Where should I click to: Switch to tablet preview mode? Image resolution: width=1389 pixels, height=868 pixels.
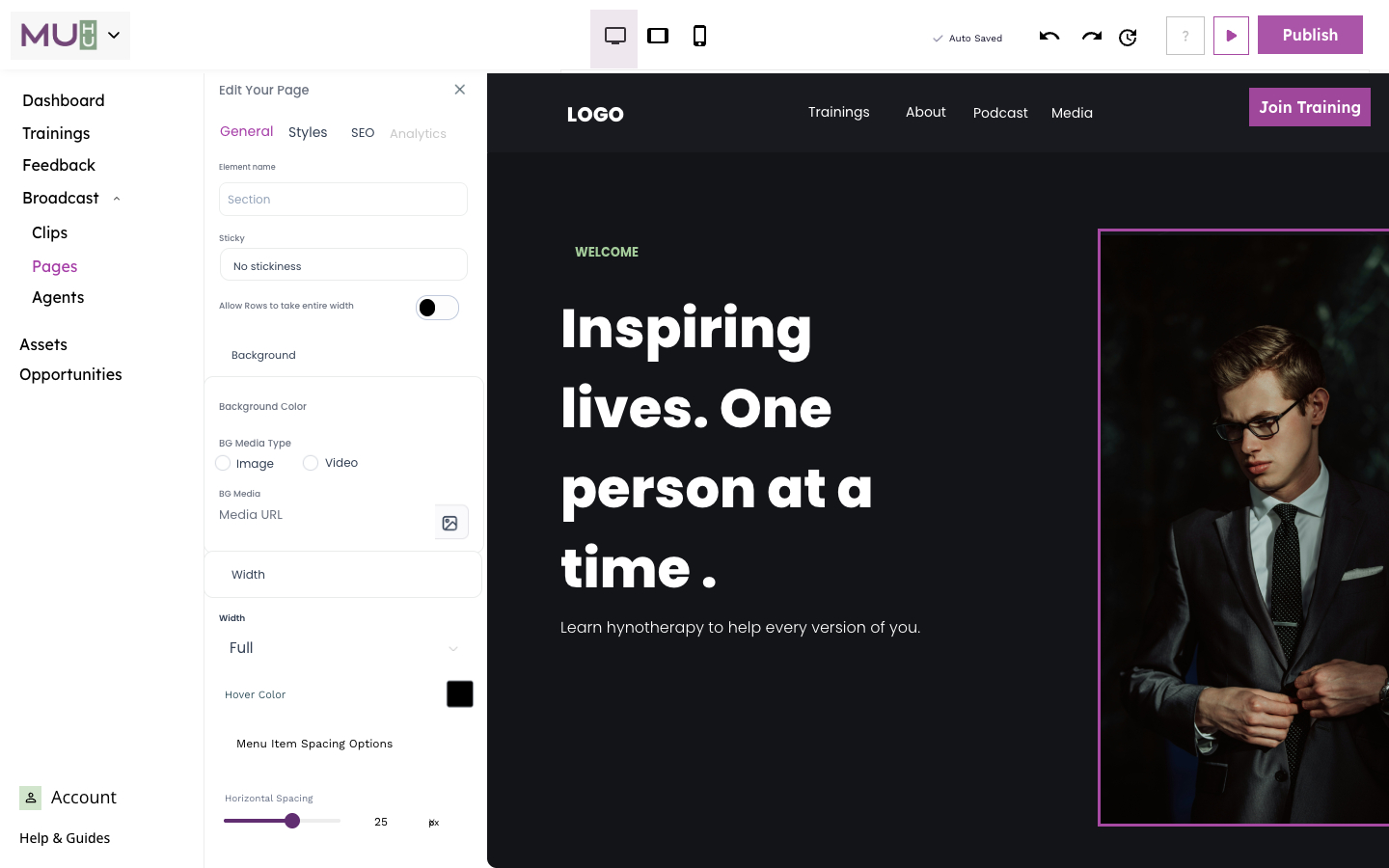click(658, 37)
